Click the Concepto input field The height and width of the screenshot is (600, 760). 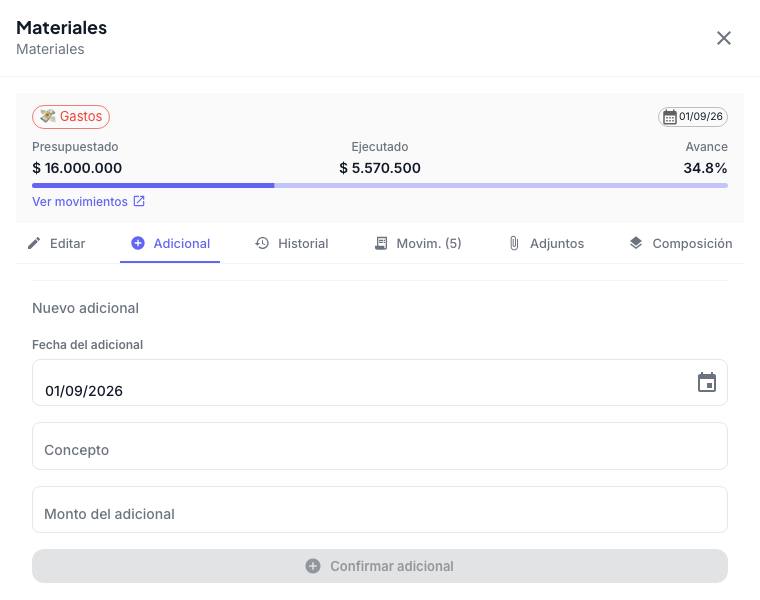point(380,446)
